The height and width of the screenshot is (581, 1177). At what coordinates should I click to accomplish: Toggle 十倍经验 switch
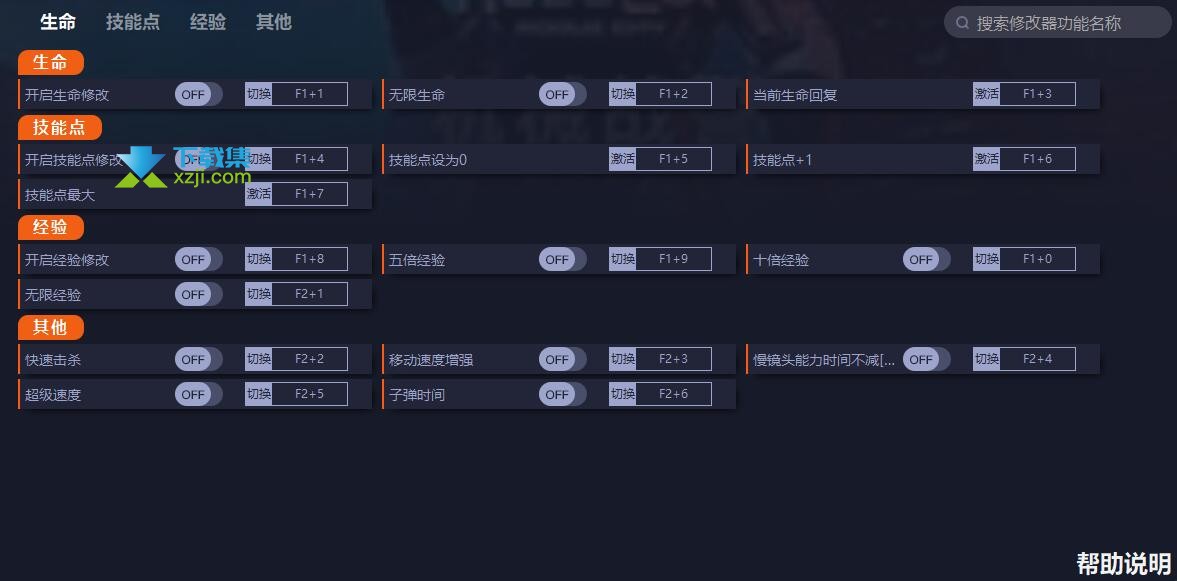tap(926, 259)
